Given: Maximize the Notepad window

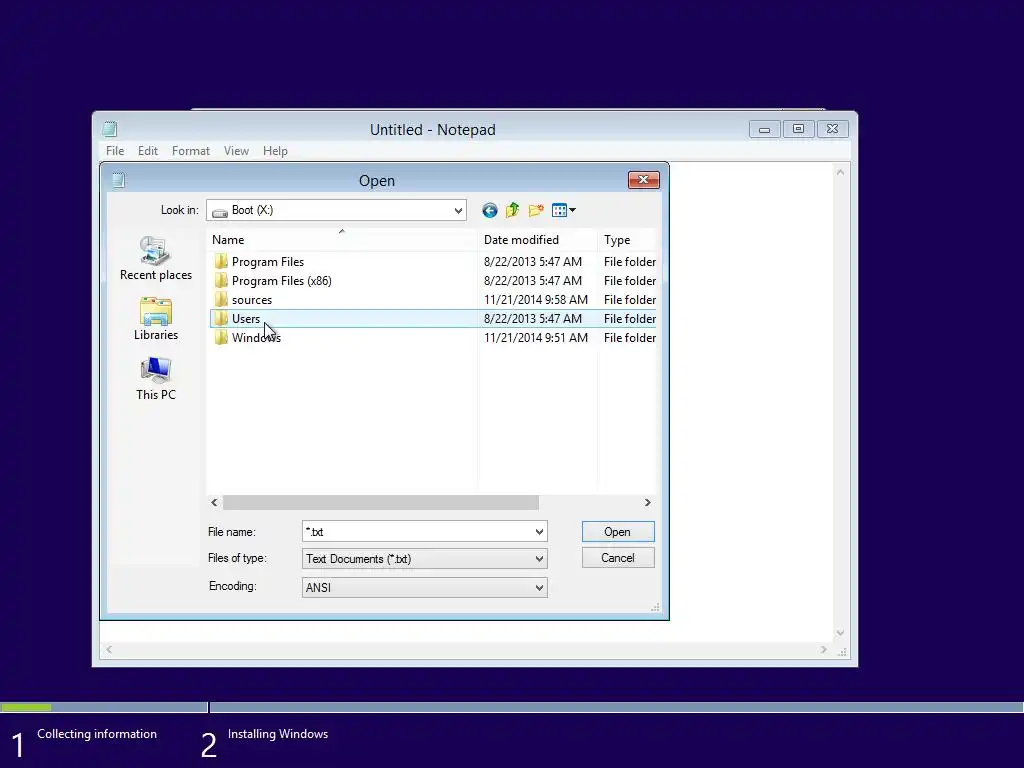Looking at the screenshot, I should pos(798,129).
